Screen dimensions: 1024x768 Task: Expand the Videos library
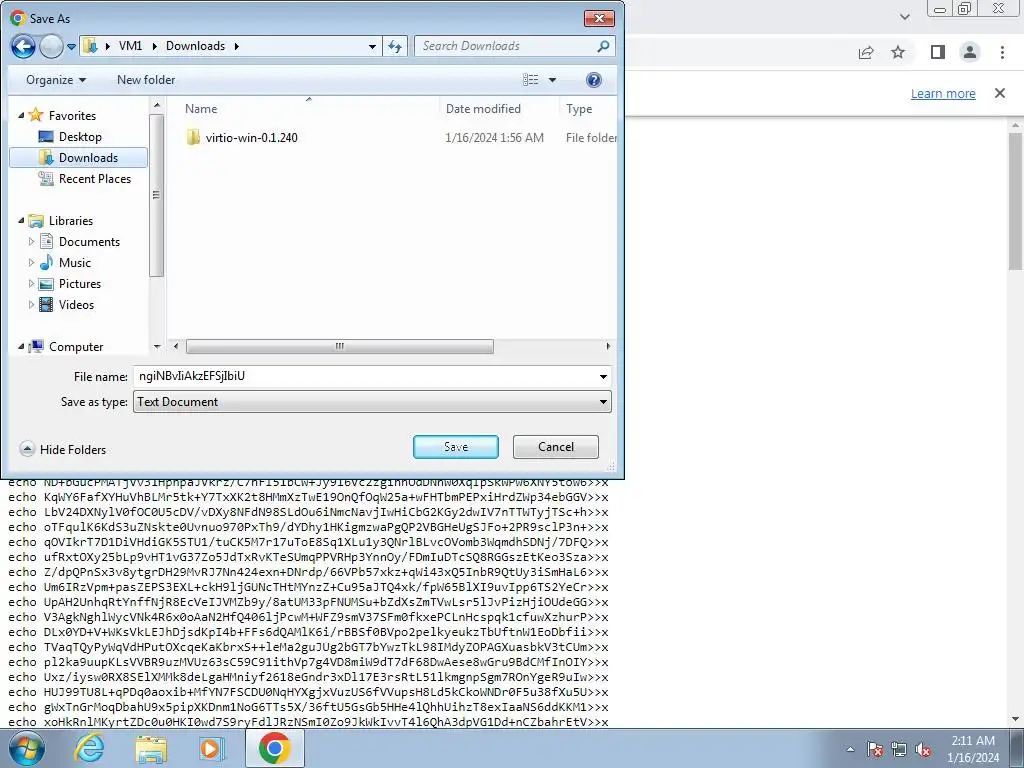[x=31, y=304]
